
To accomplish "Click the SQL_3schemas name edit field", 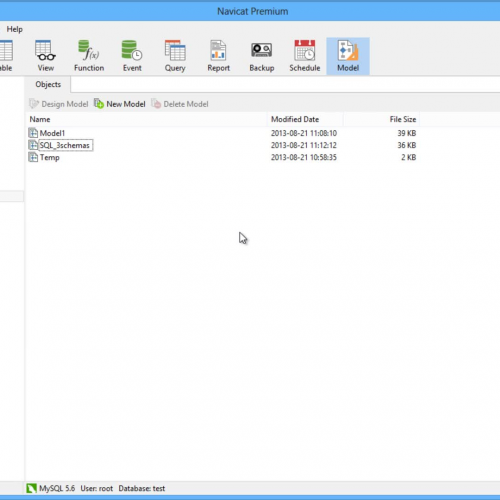I will [66, 145].
